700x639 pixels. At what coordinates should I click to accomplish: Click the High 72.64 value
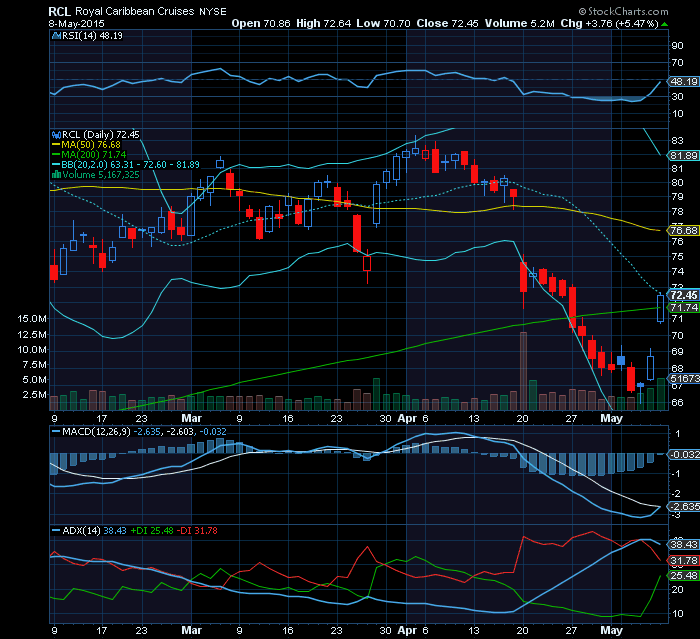324,23
